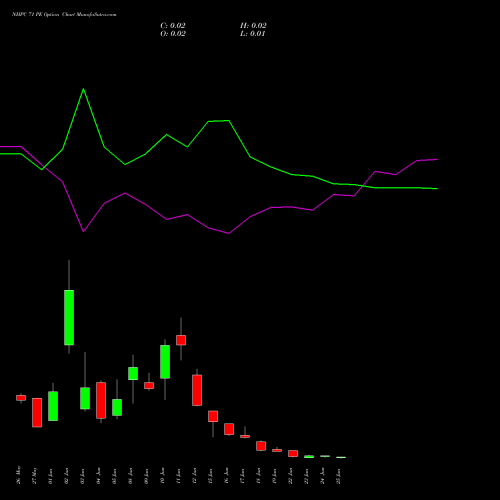
Task: Click the '26 May' date axis label
Action: [19, 475]
